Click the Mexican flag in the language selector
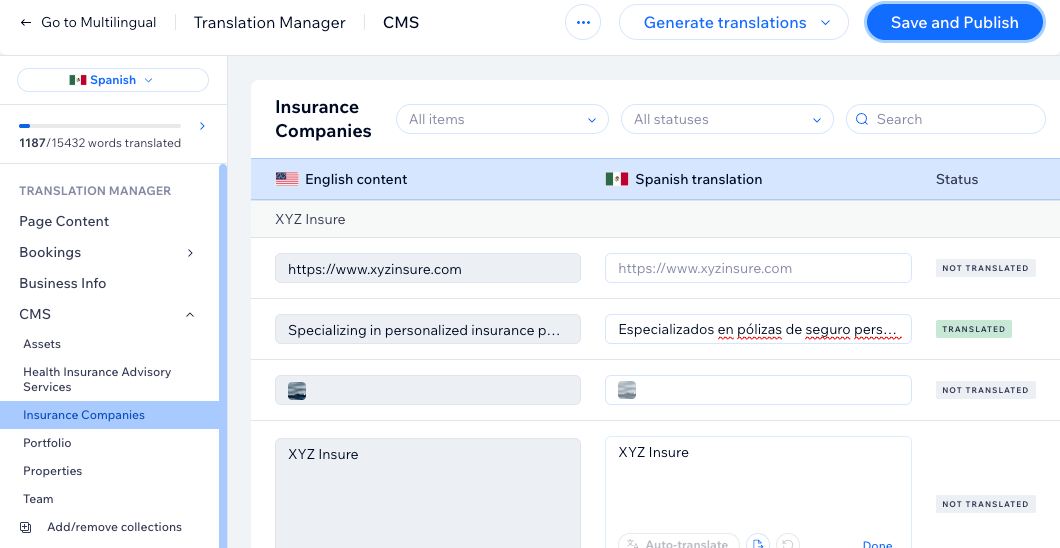Image resolution: width=1060 pixels, height=548 pixels. click(78, 80)
